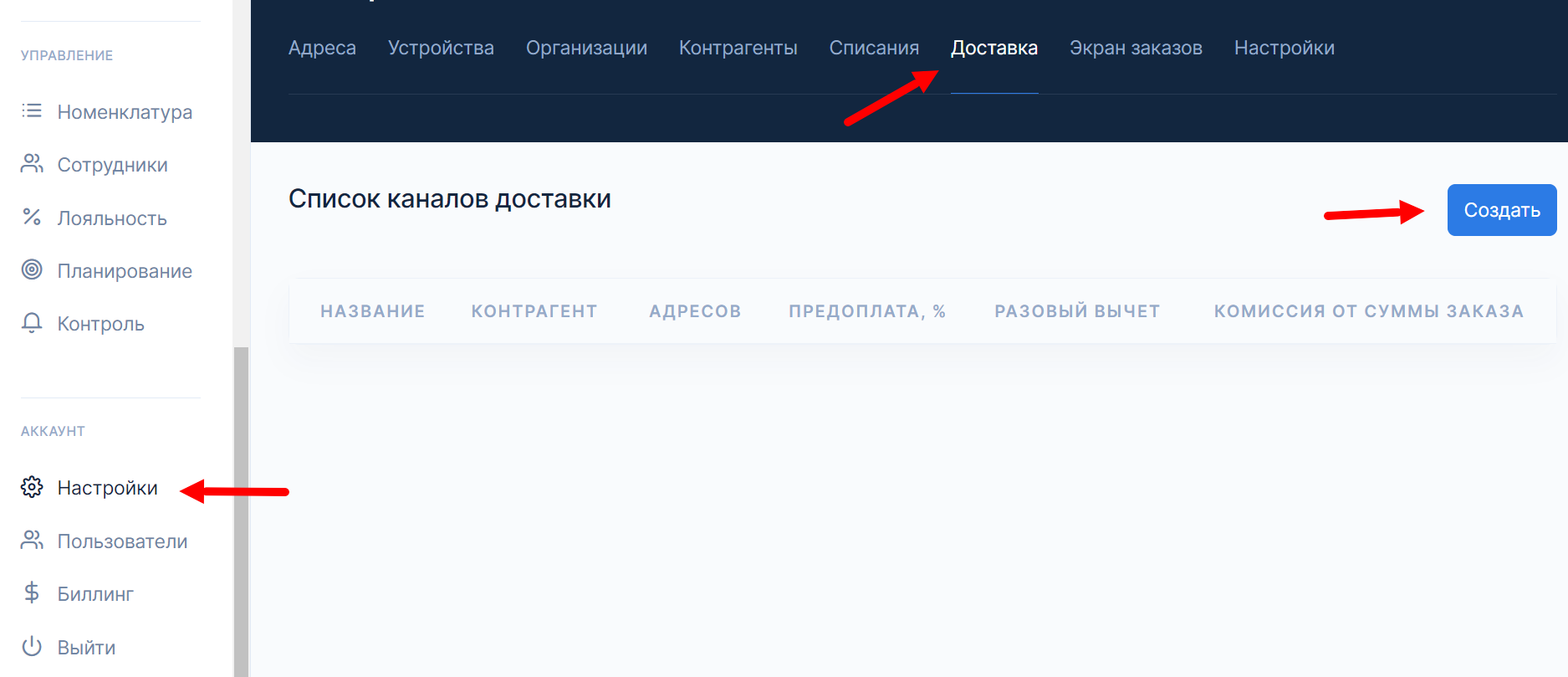This screenshot has width=1568, height=677.
Task: Open account Настройки in sidebar
Action: pos(107,488)
